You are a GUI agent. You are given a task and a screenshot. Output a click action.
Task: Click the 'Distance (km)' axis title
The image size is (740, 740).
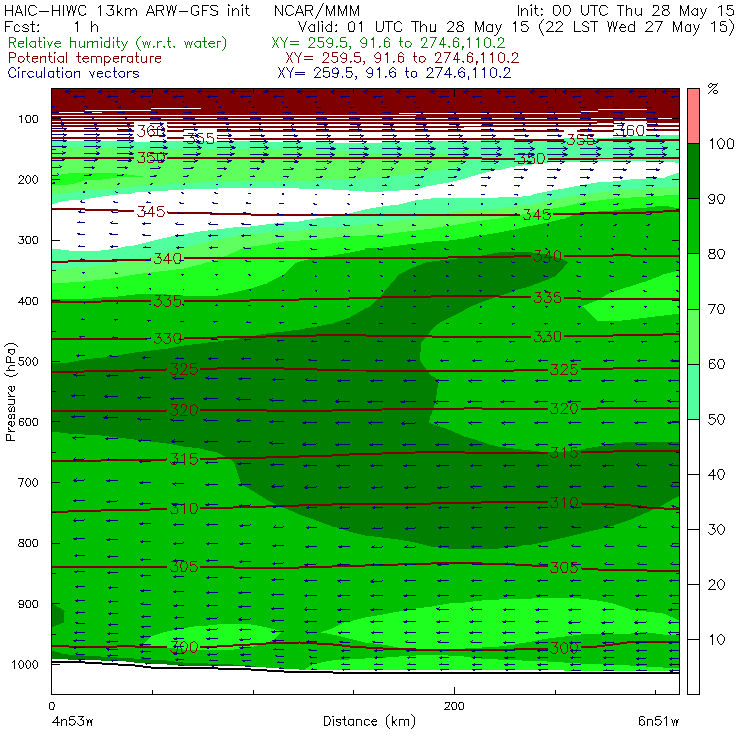click(370, 721)
